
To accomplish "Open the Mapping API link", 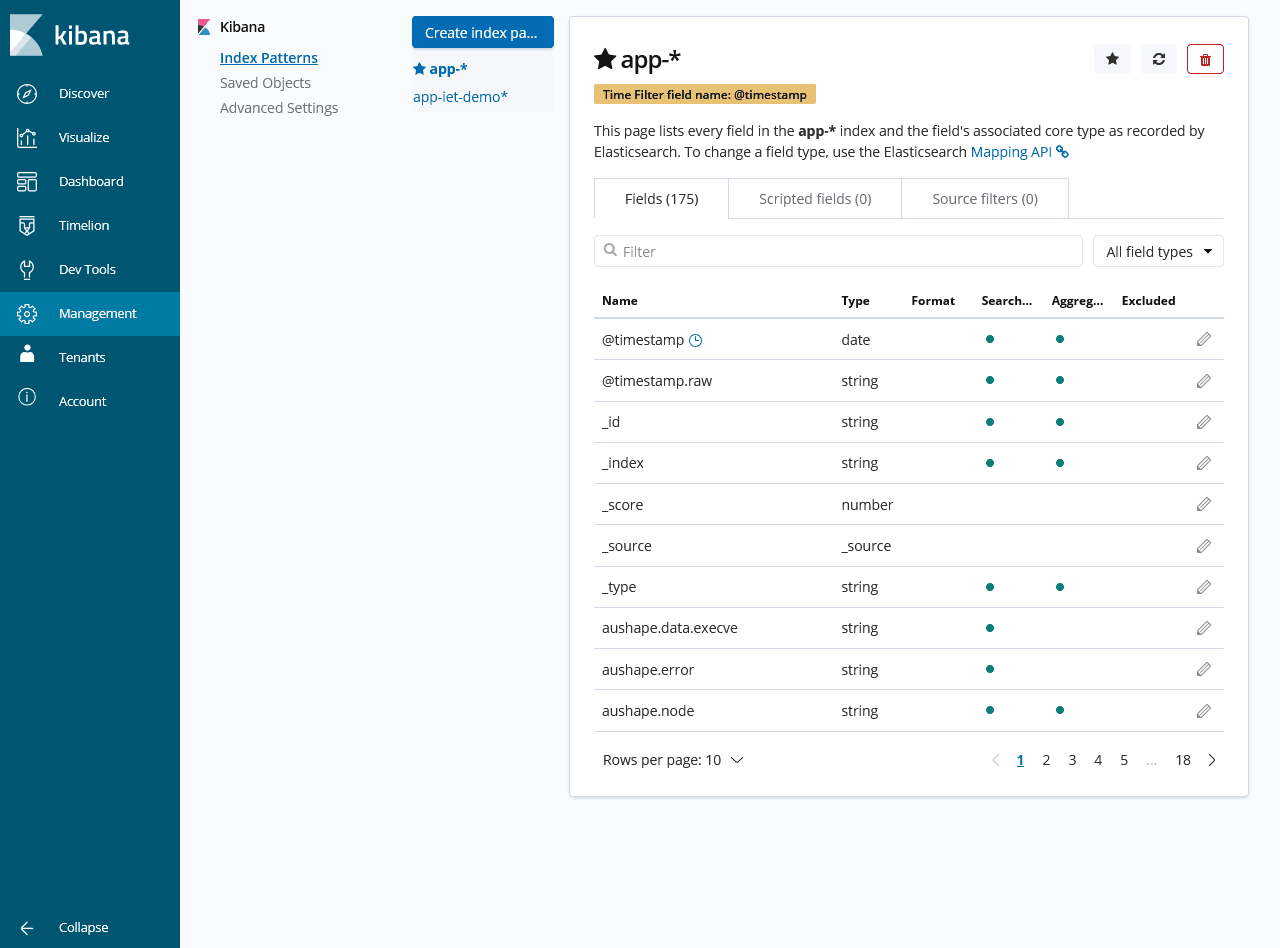I will pos(1012,152).
